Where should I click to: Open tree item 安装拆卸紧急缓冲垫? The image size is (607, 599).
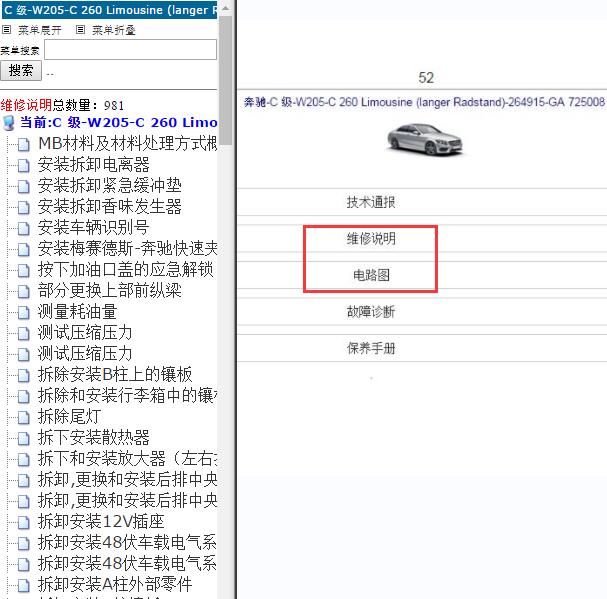110,185
